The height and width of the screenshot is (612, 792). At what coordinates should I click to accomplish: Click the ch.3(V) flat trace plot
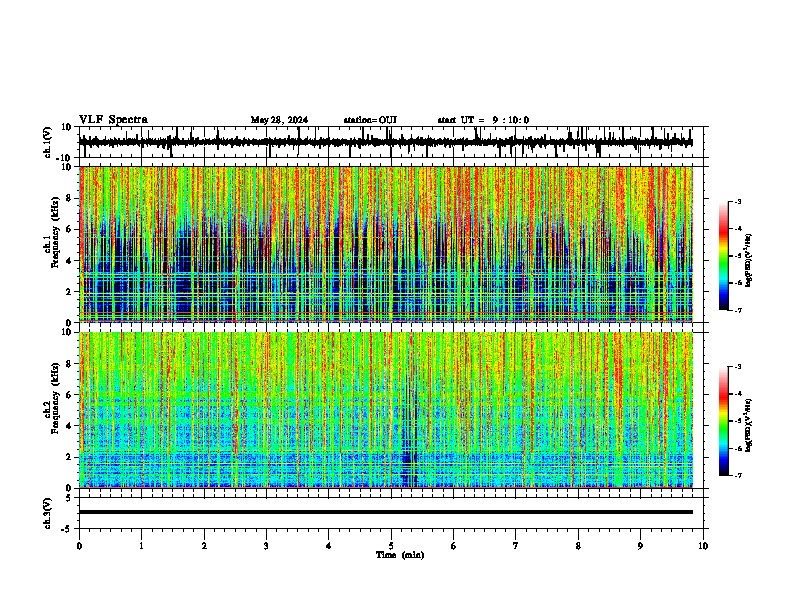click(x=391, y=513)
